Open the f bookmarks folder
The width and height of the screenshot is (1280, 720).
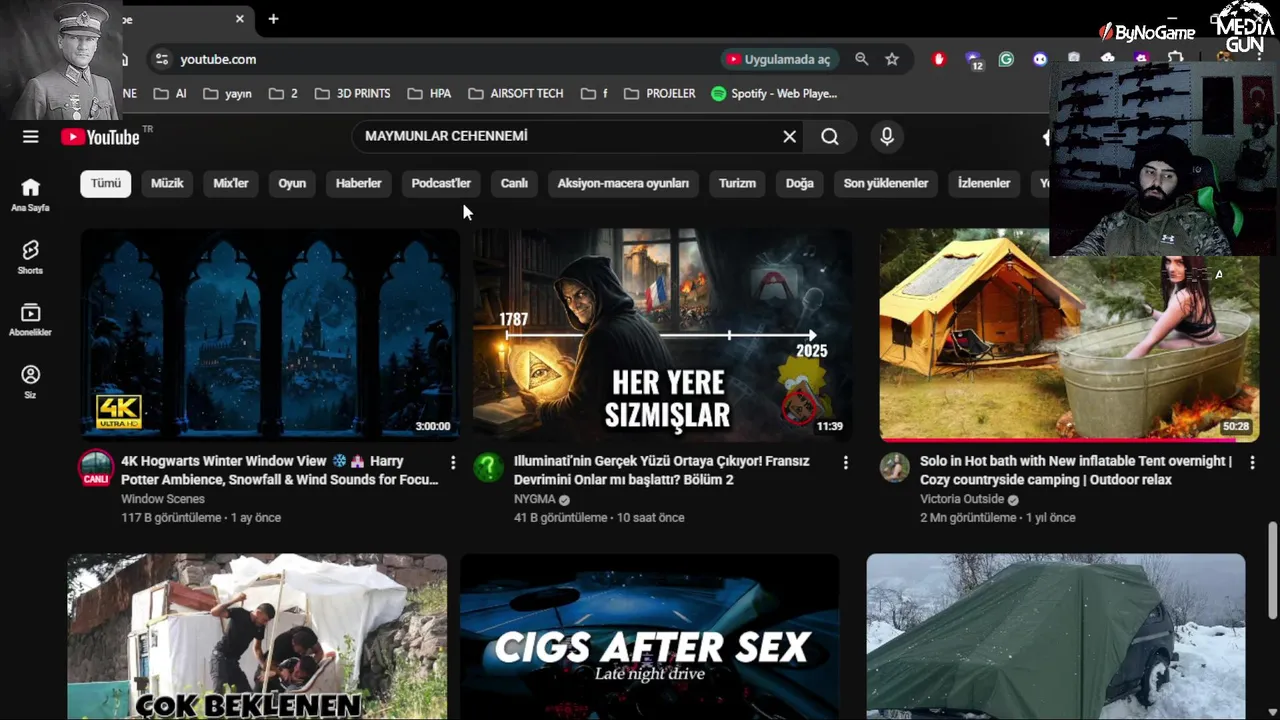point(594,93)
